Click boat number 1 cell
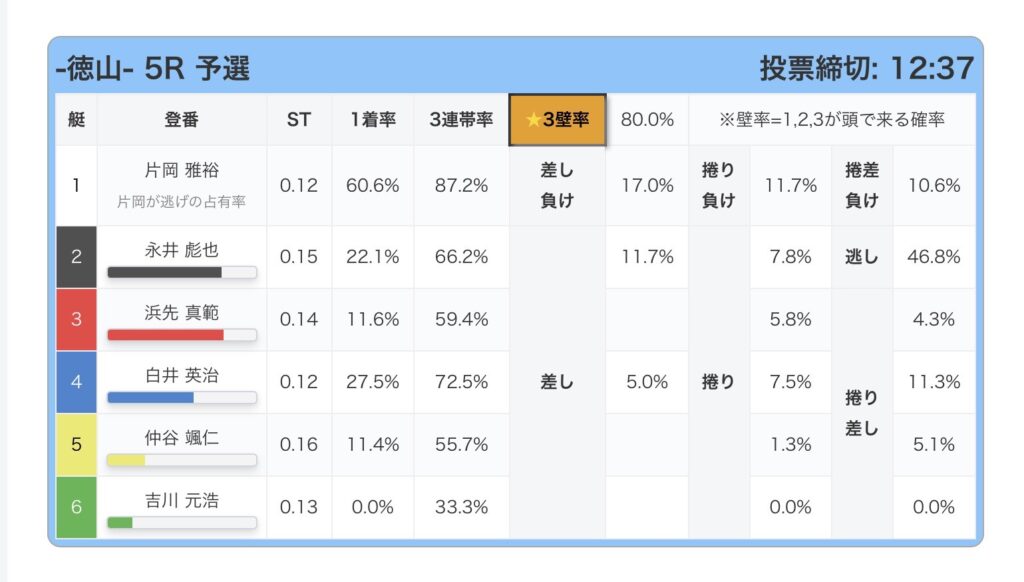The height and width of the screenshot is (582, 1024). [76, 186]
